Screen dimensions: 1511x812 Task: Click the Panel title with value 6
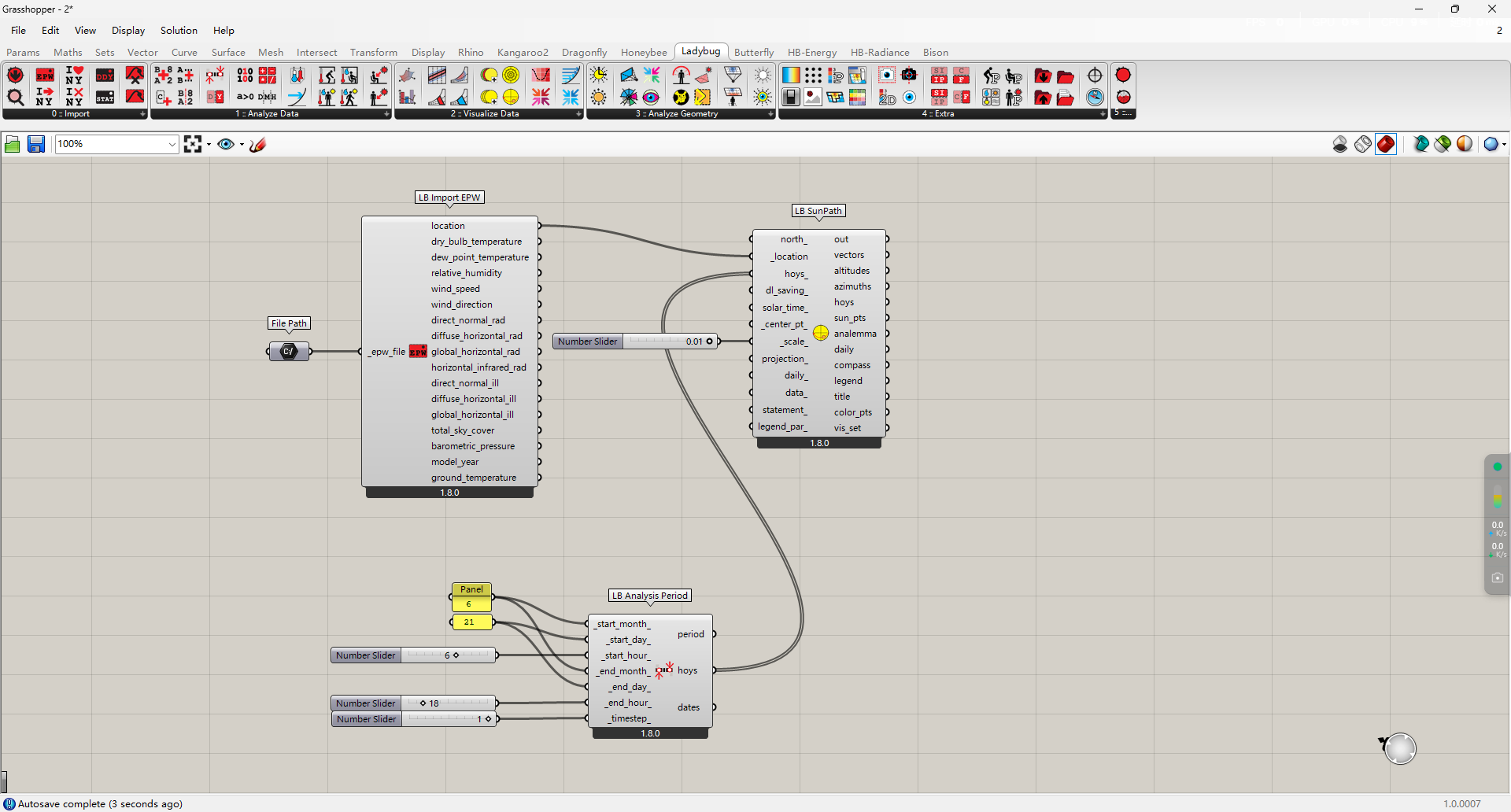(472, 589)
